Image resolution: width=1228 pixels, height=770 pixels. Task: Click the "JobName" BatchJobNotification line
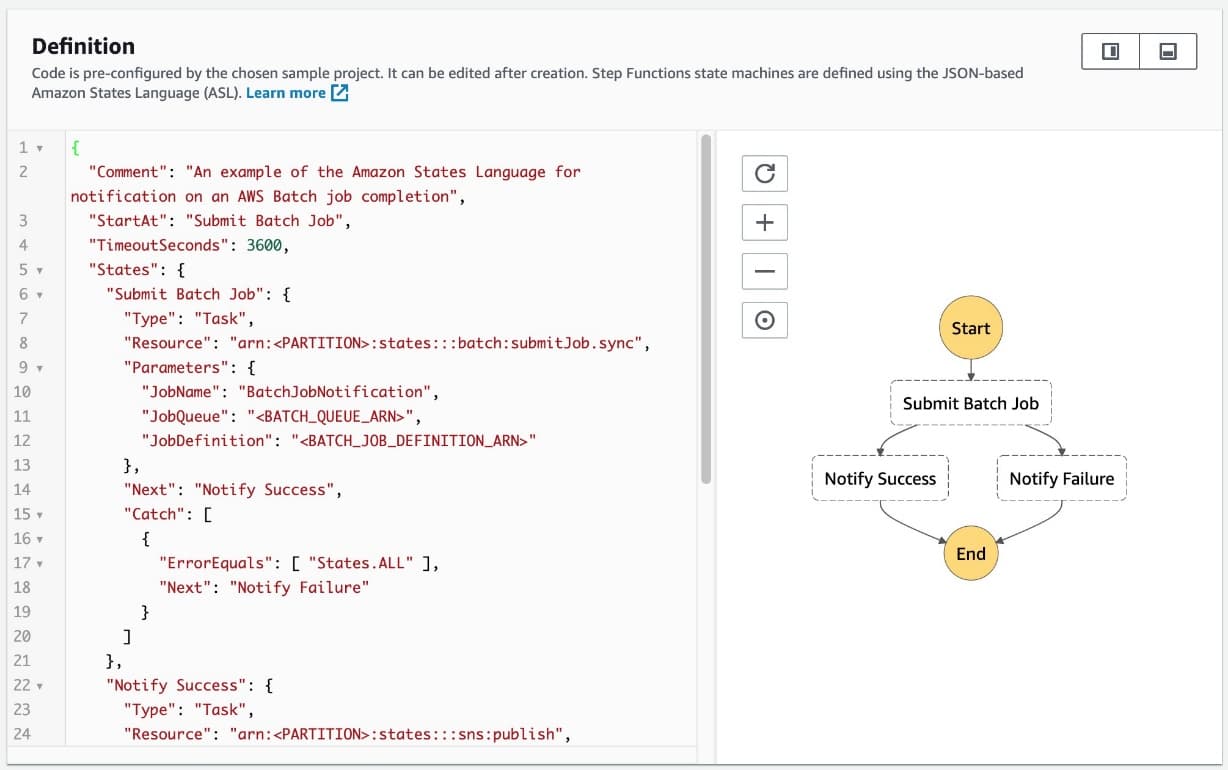pos(290,392)
